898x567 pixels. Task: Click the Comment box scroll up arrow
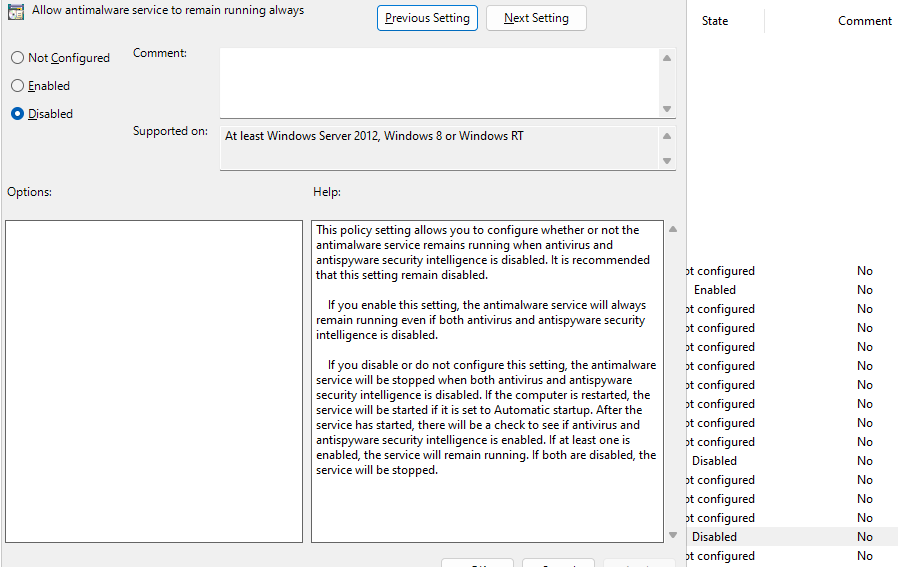tap(667, 58)
